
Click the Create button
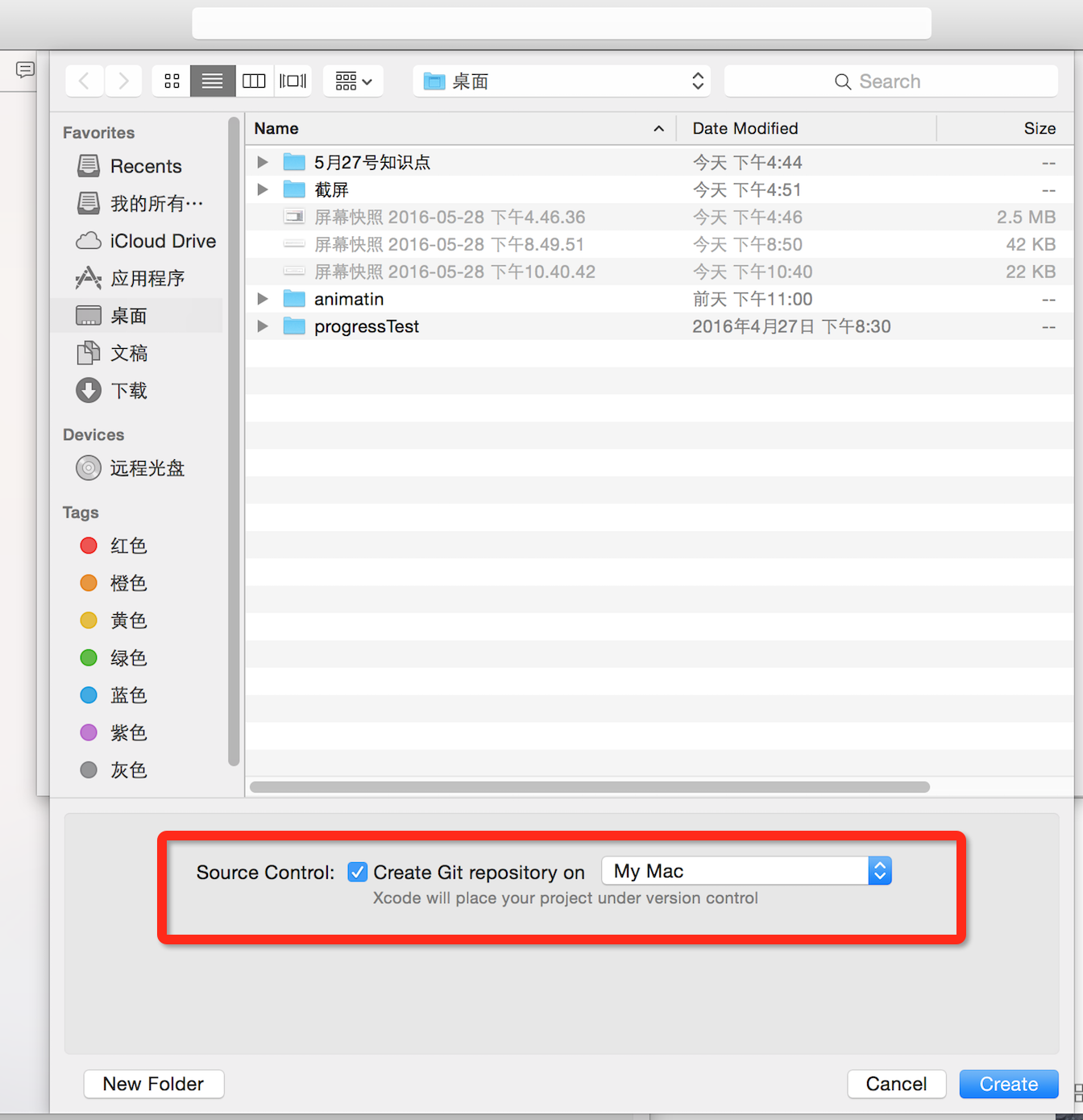coord(1008,1084)
